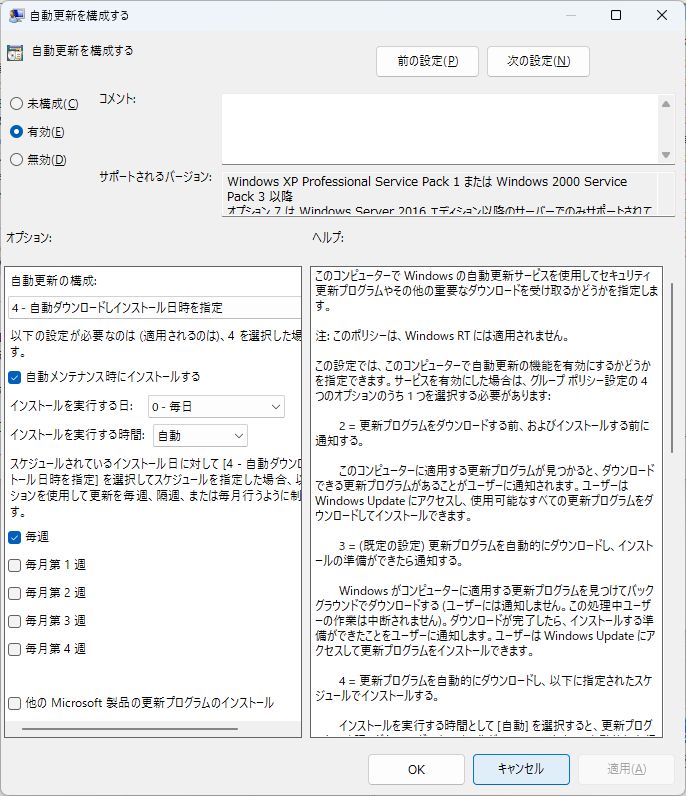Screen dimensions: 686x796
Task: Click the comment box scroll down arrow
Action: click(666, 155)
